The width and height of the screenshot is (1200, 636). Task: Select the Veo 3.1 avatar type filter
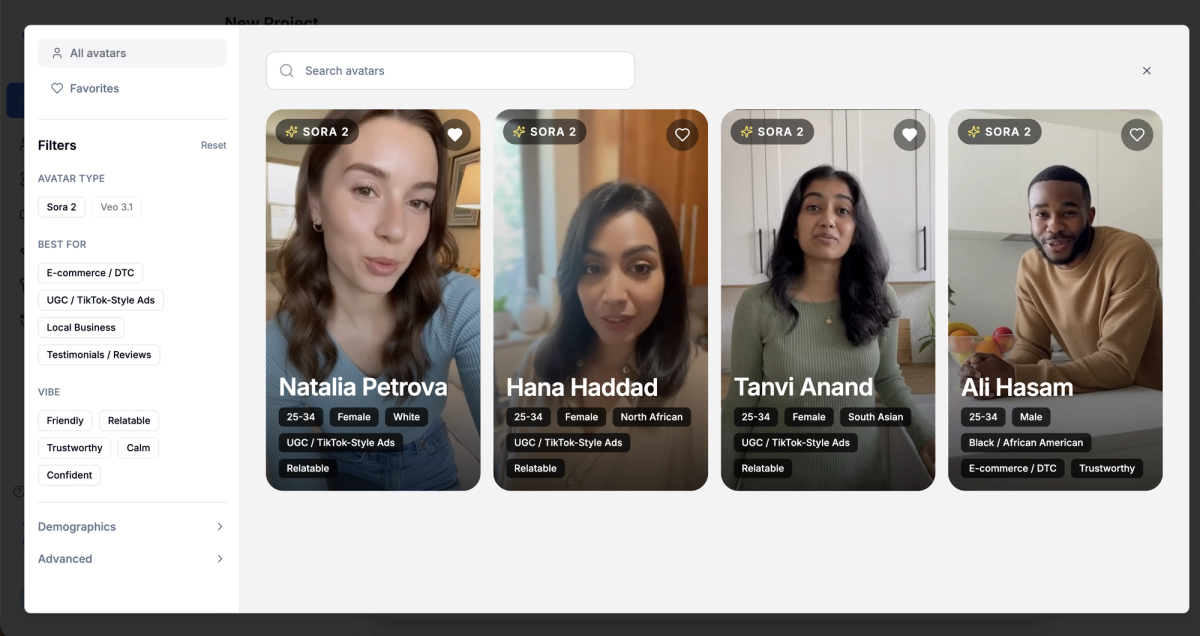(116, 207)
